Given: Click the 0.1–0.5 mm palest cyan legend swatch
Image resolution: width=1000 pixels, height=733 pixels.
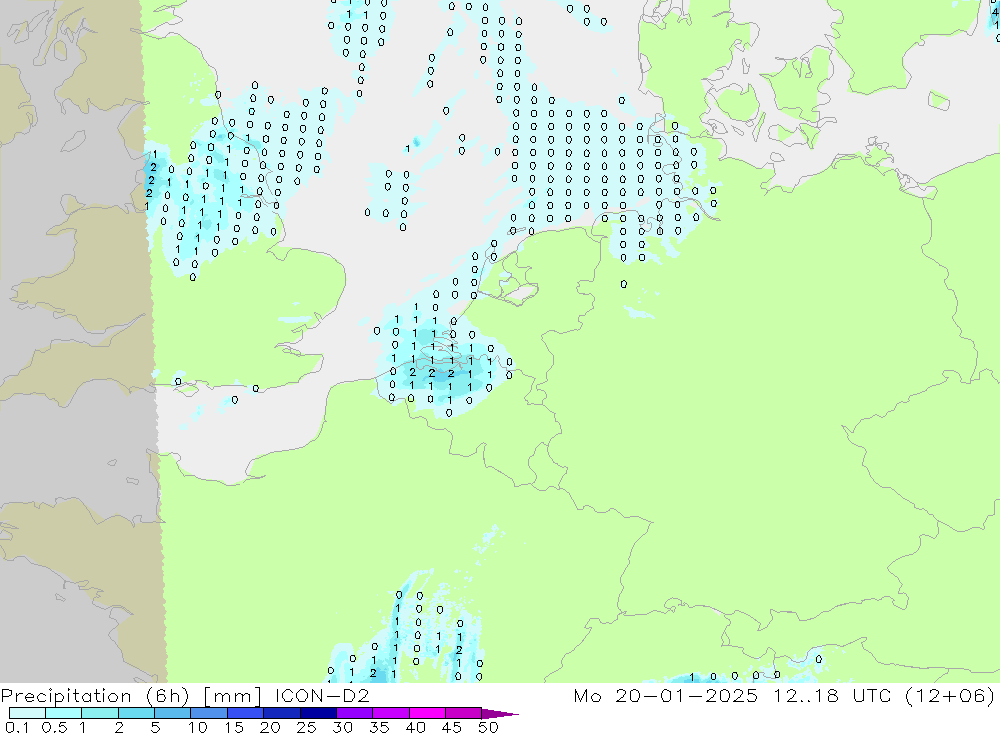Looking at the screenshot, I should 27,713.
